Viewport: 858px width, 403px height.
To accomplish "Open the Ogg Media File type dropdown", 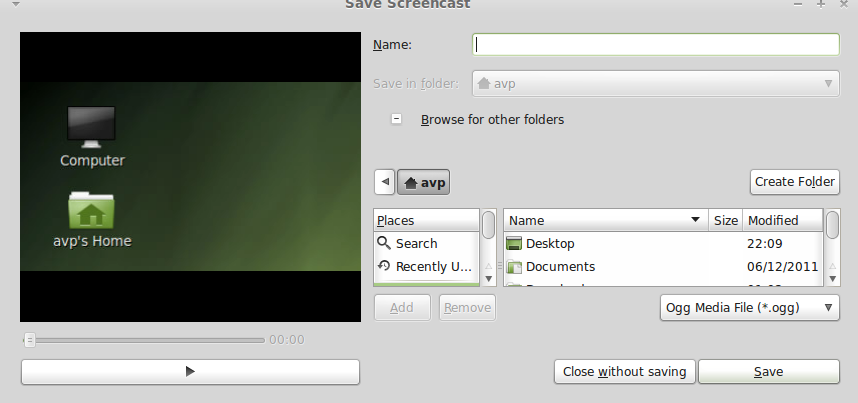I will (750, 308).
